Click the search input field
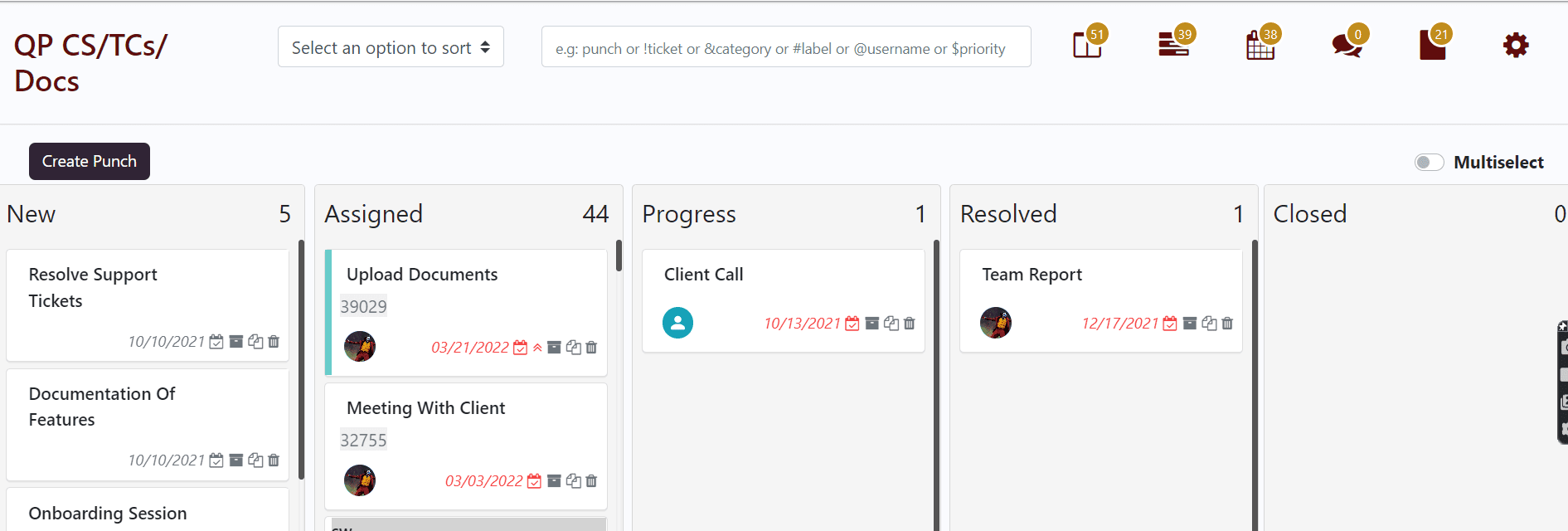This screenshot has height=531, width=1568. (784, 46)
